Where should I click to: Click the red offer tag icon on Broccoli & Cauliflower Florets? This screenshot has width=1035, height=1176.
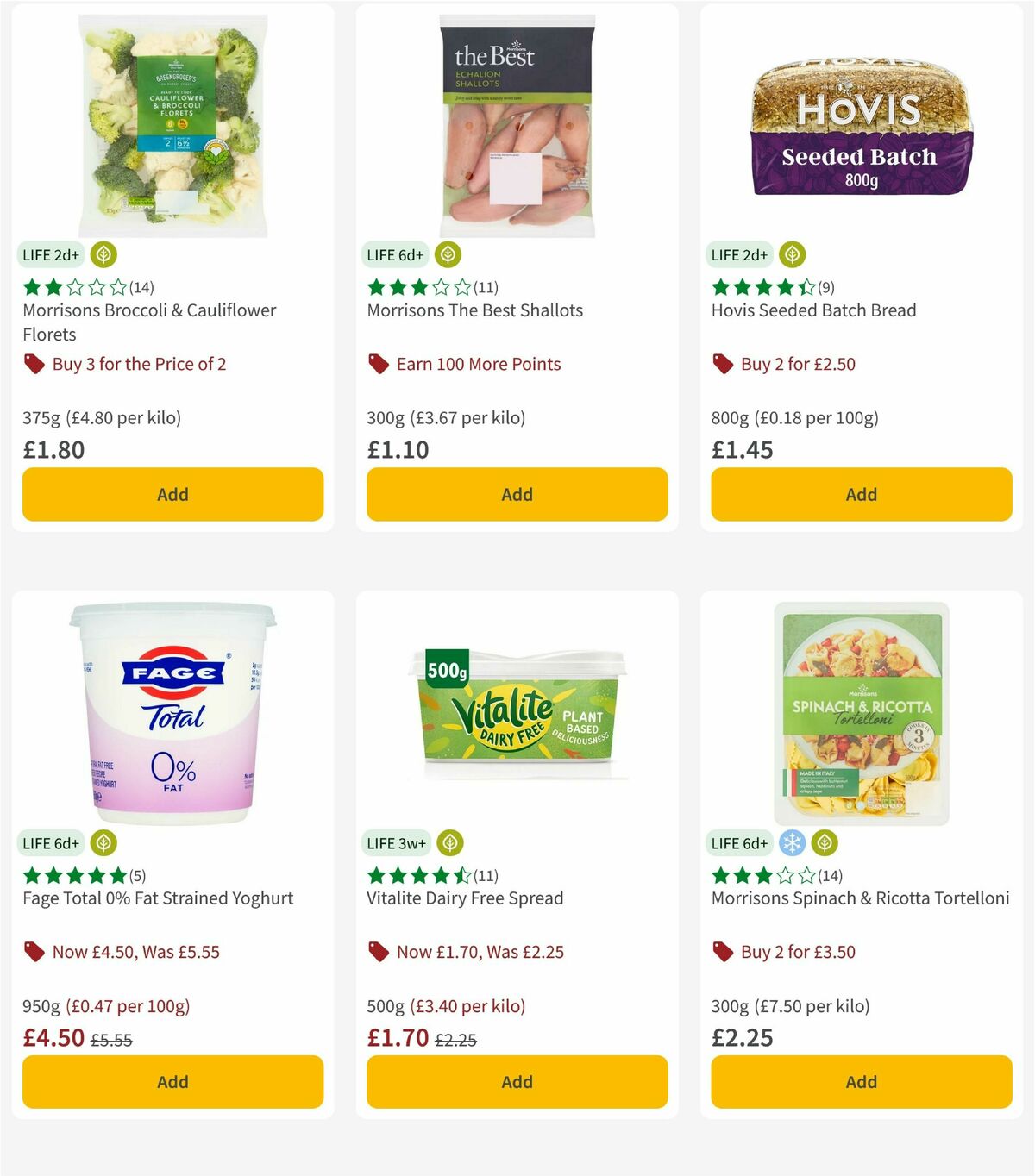(x=34, y=364)
